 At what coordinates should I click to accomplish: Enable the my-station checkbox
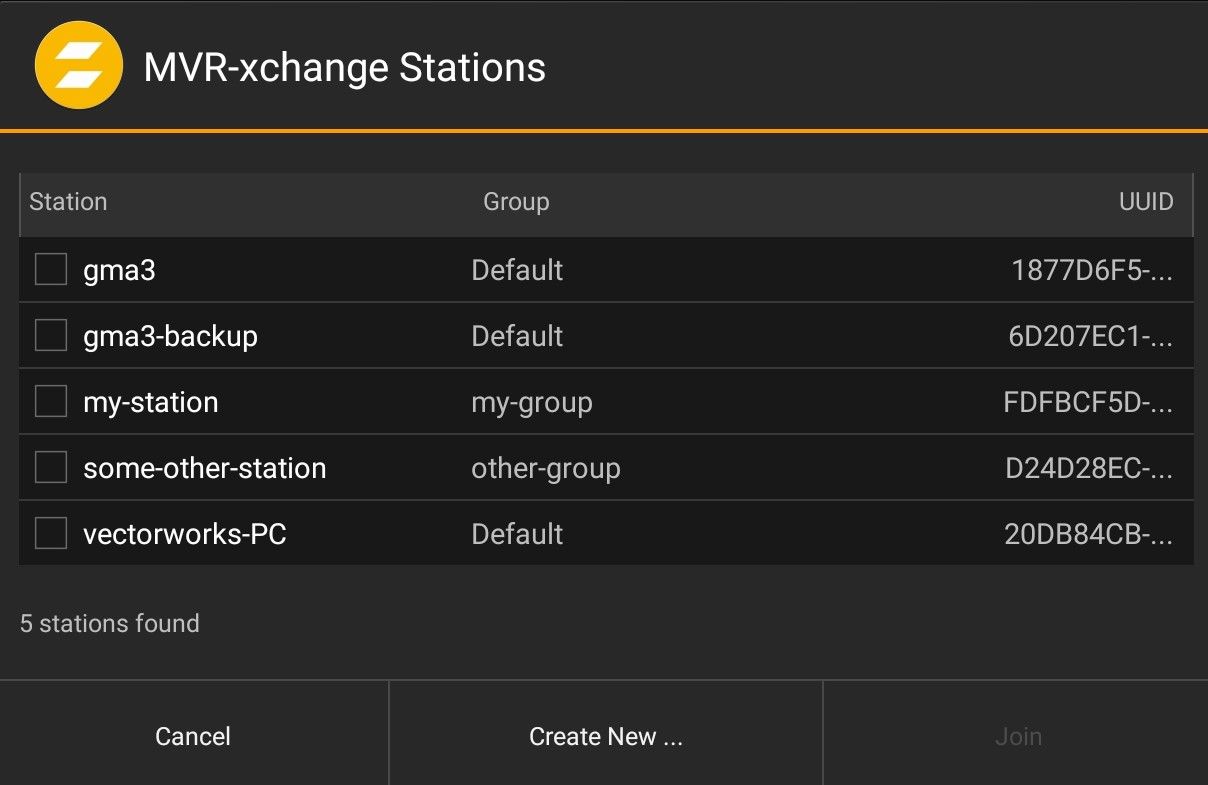[51, 401]
